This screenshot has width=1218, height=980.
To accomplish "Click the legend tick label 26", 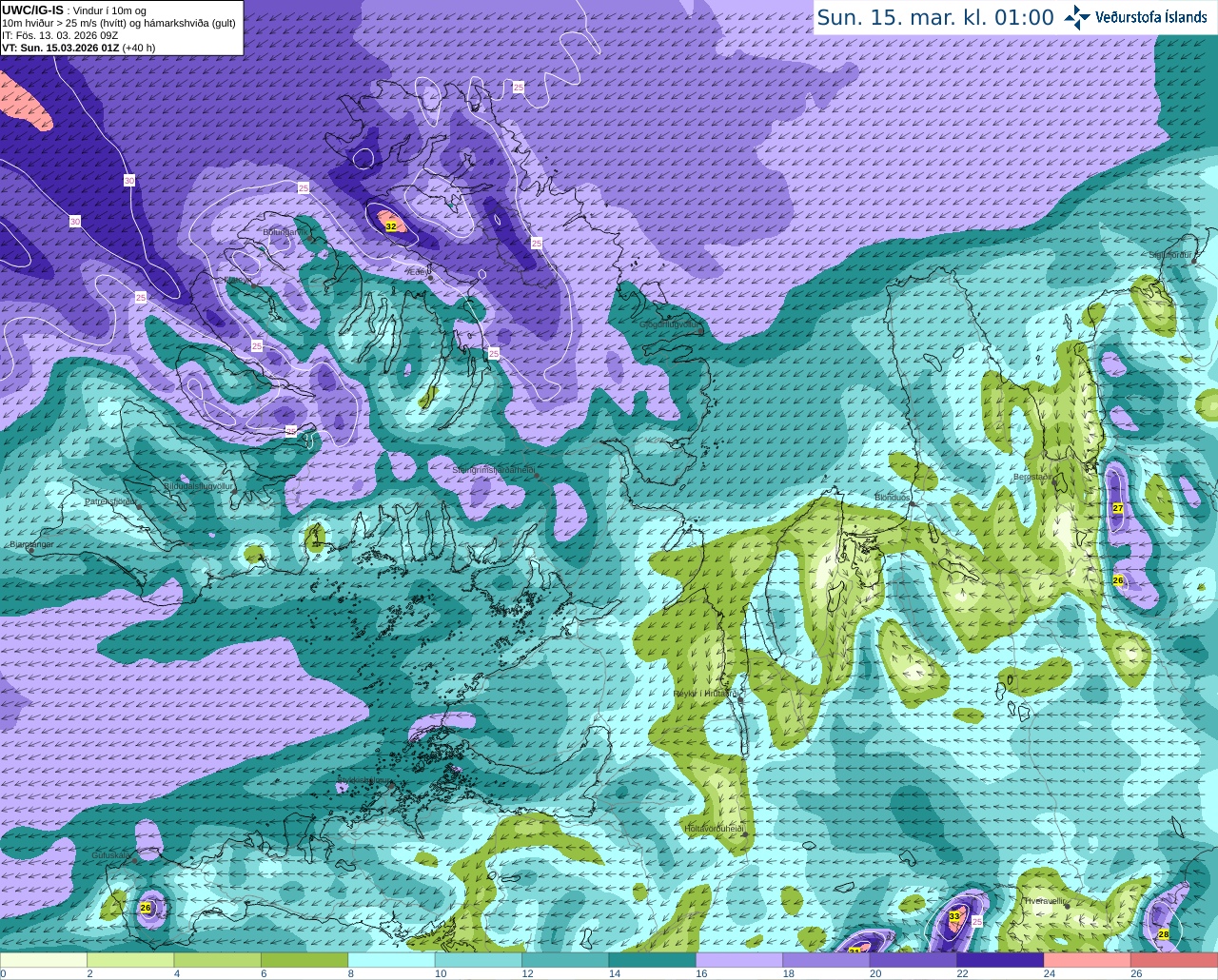I will pos(1136,973).
